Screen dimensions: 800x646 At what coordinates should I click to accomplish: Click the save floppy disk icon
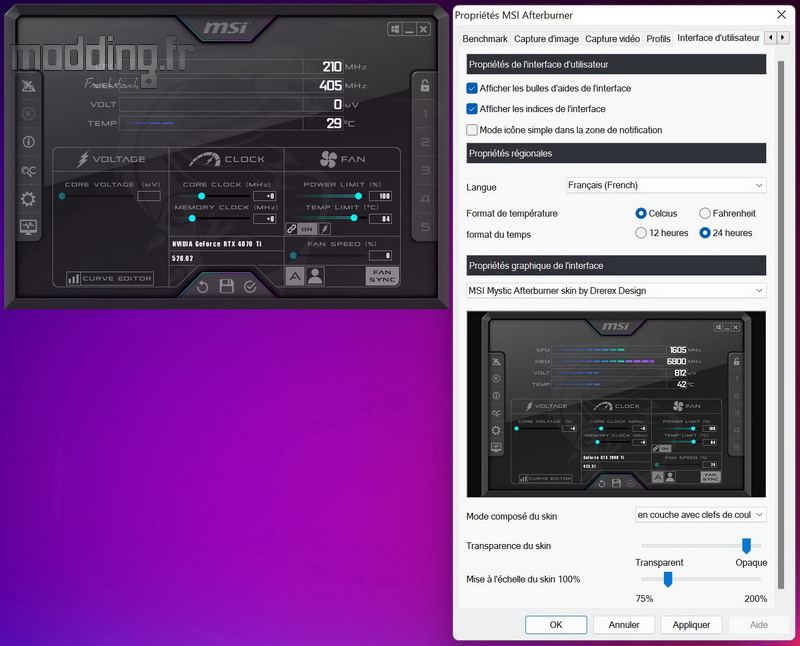point(227,286)
